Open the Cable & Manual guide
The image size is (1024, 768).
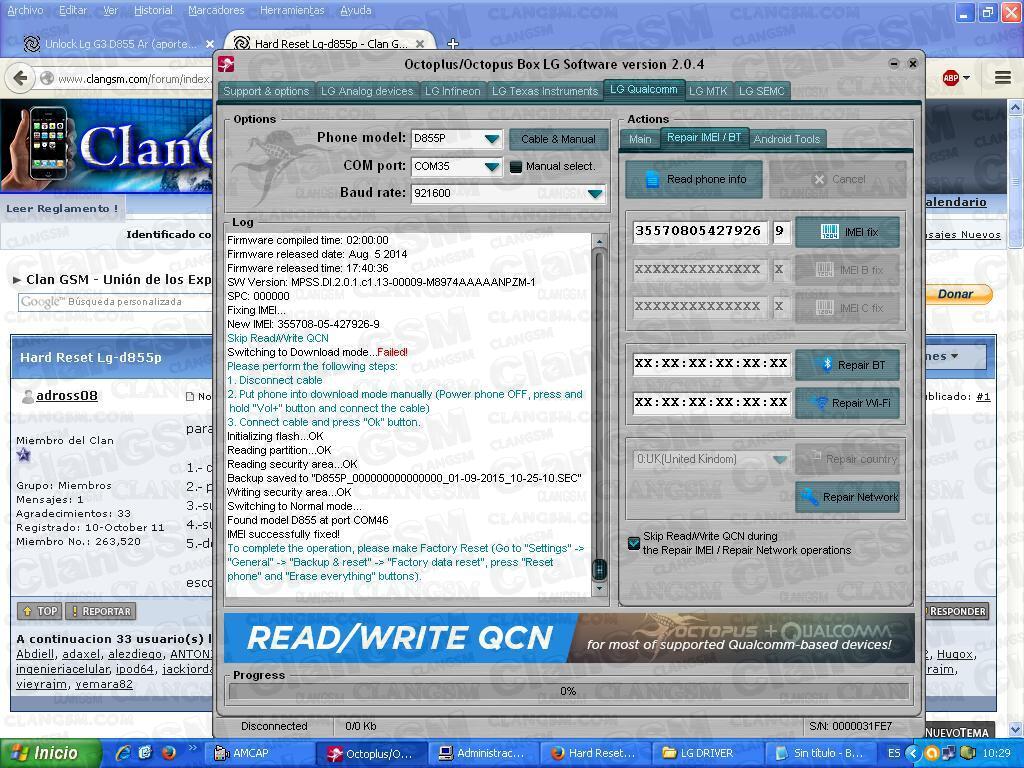[558, 139]
